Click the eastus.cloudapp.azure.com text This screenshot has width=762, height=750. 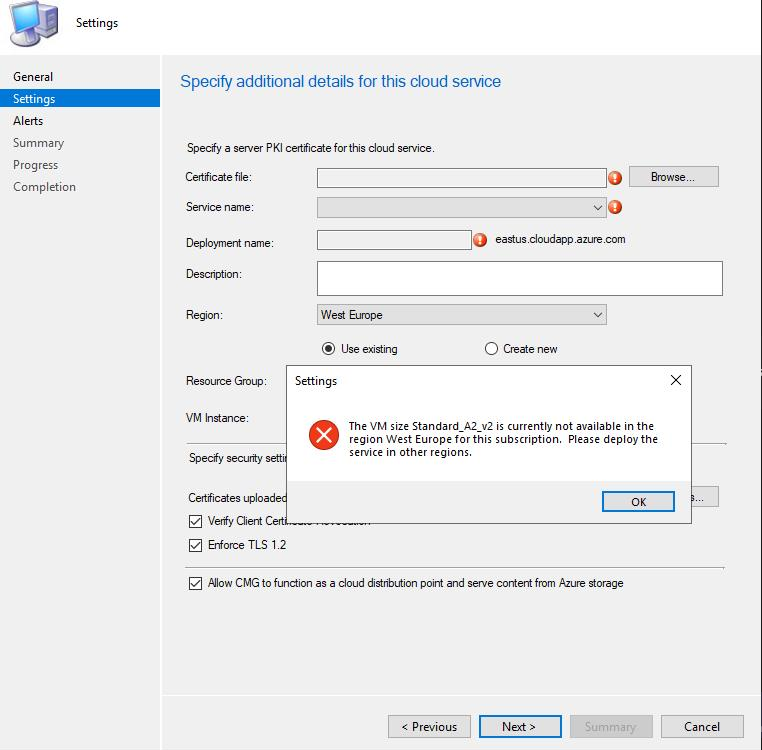tap(560, 239)
